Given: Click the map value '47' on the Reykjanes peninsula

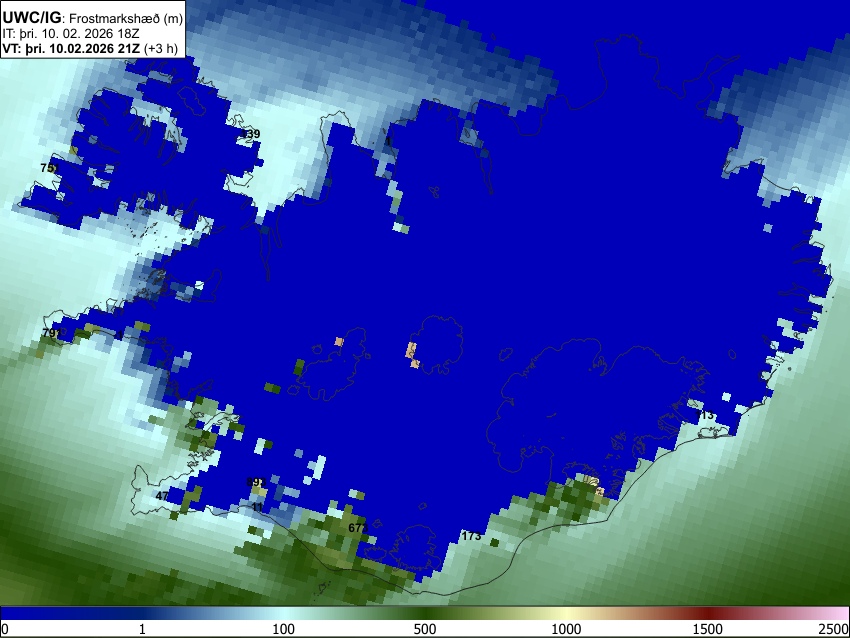Looking at the screenshot, I should [162, 495].
